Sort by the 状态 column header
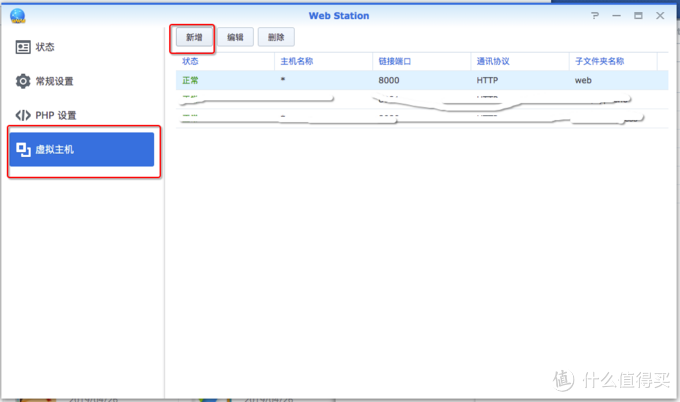 click(190, 61)
